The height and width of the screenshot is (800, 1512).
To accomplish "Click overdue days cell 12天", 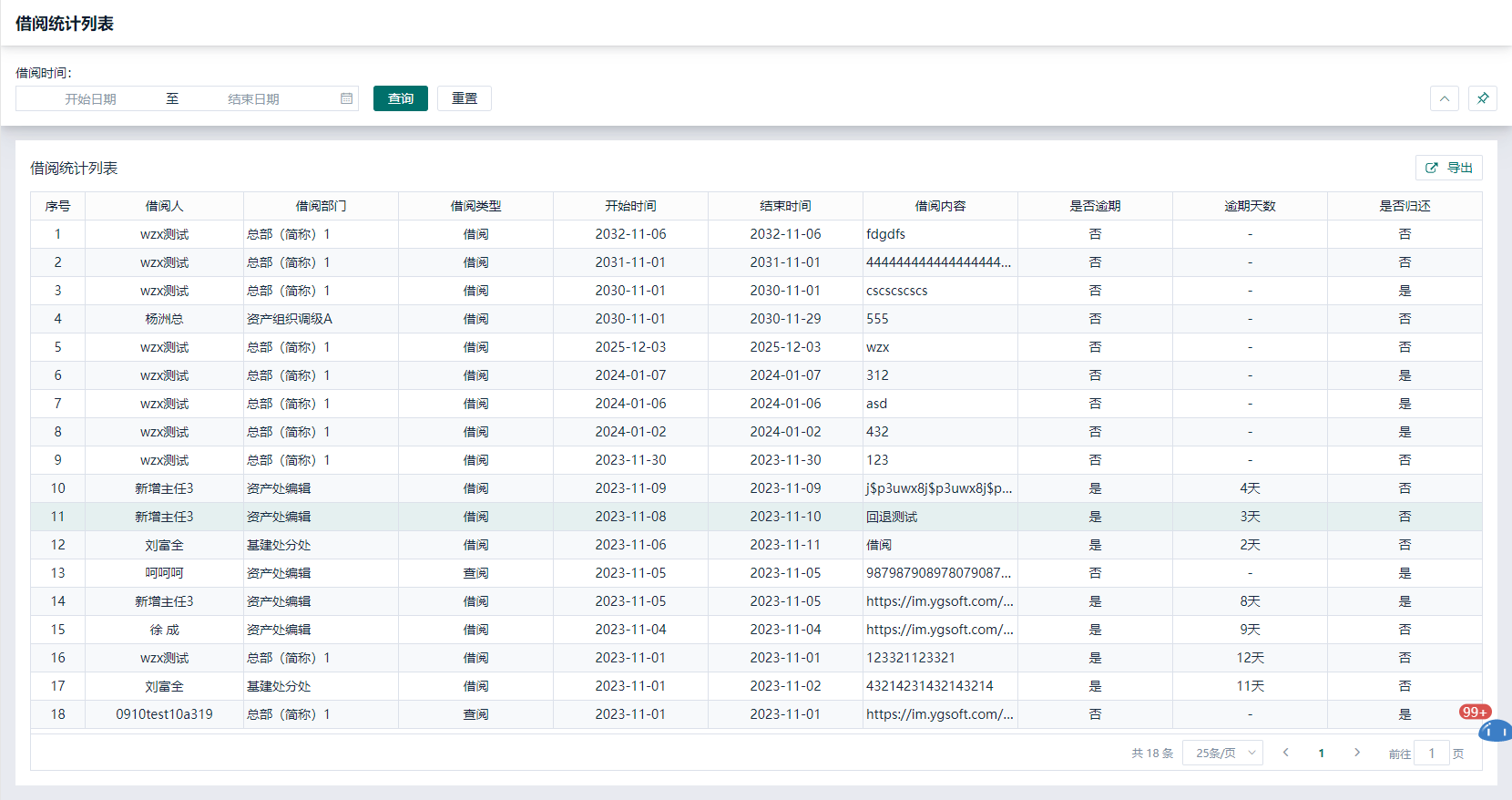I will tap(1250, 658).
